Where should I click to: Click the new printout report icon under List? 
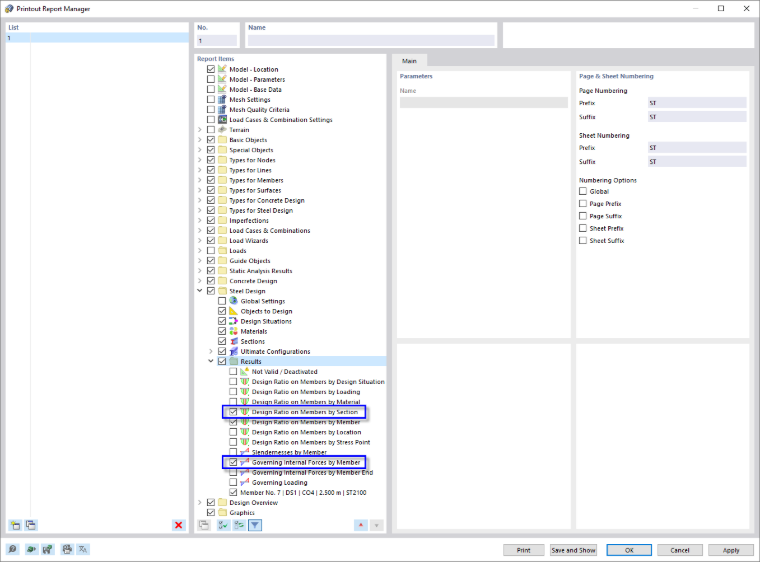[x=16, y=525]
